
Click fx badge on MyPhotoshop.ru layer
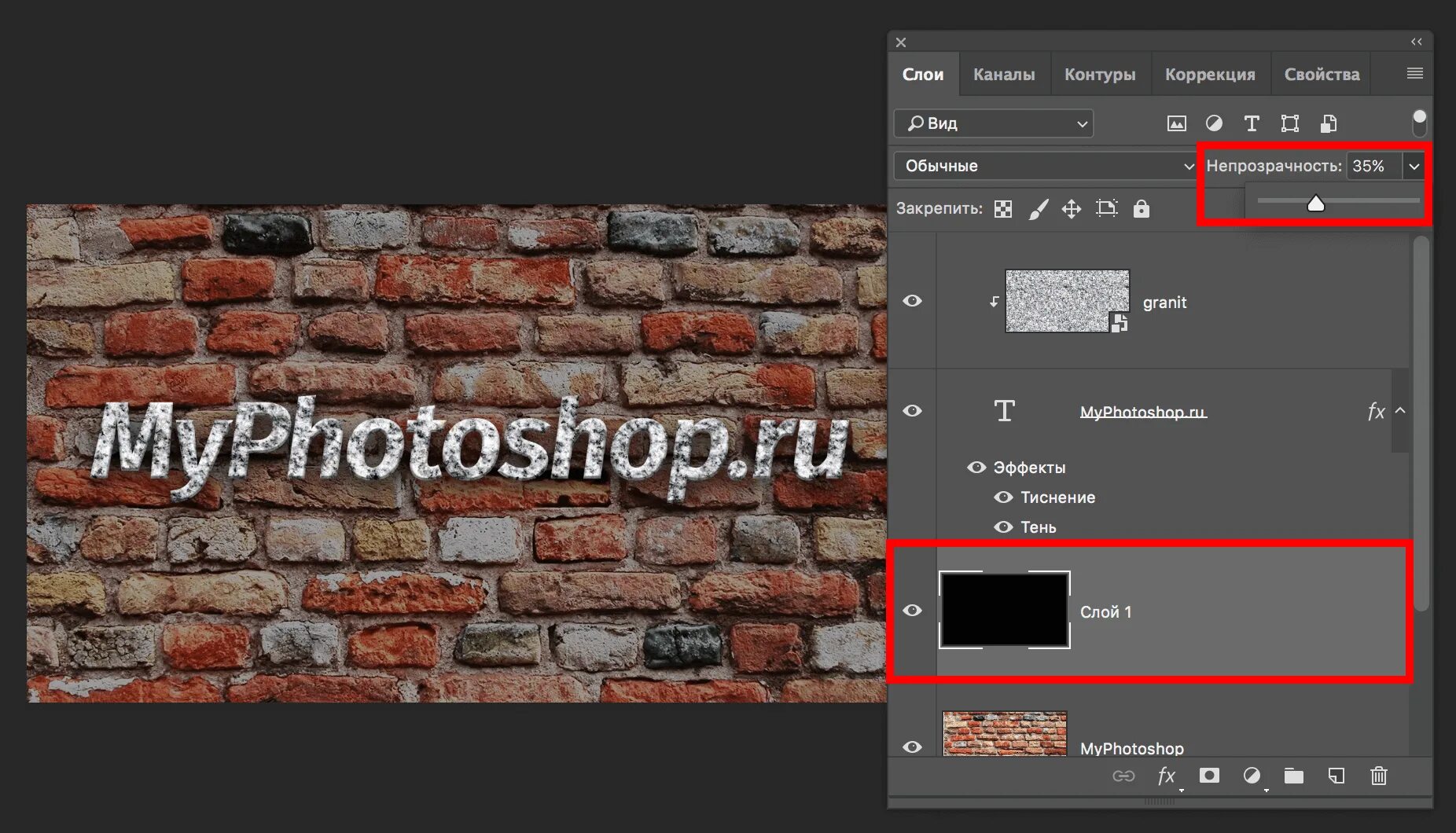click(x=1376, y=411)
